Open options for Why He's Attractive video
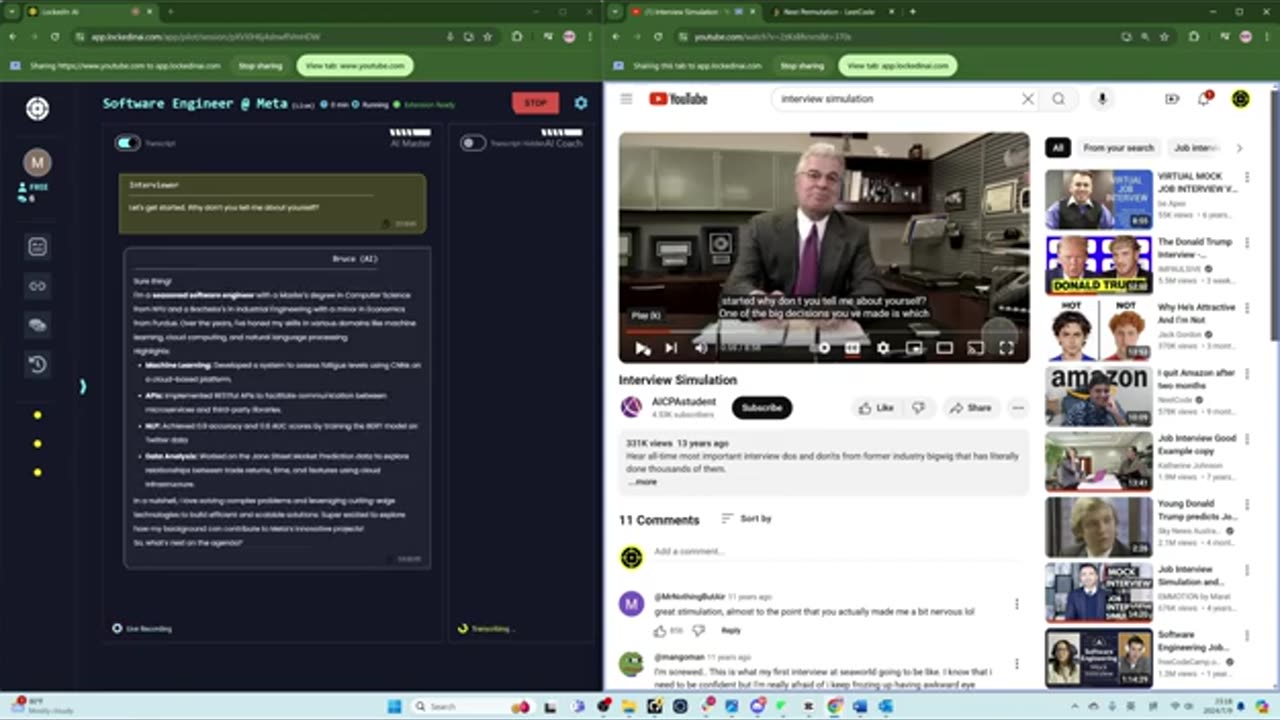 [1247, 309]
